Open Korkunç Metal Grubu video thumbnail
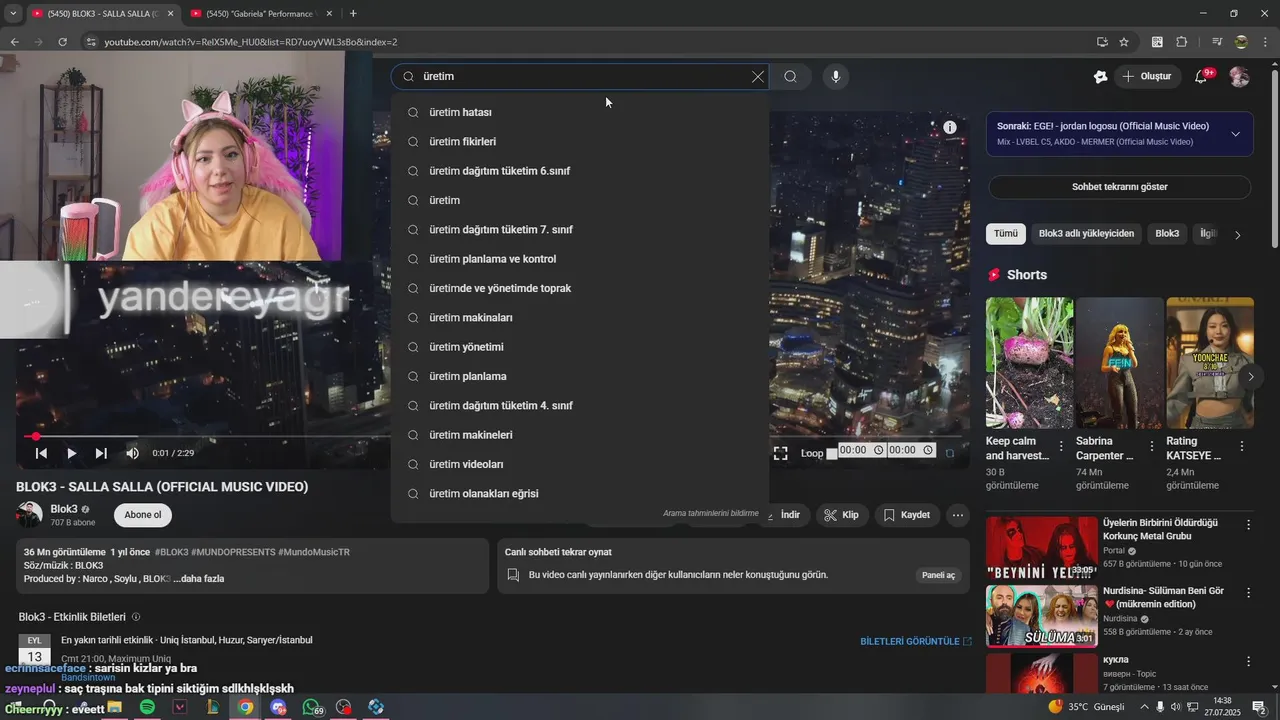 1041,548
